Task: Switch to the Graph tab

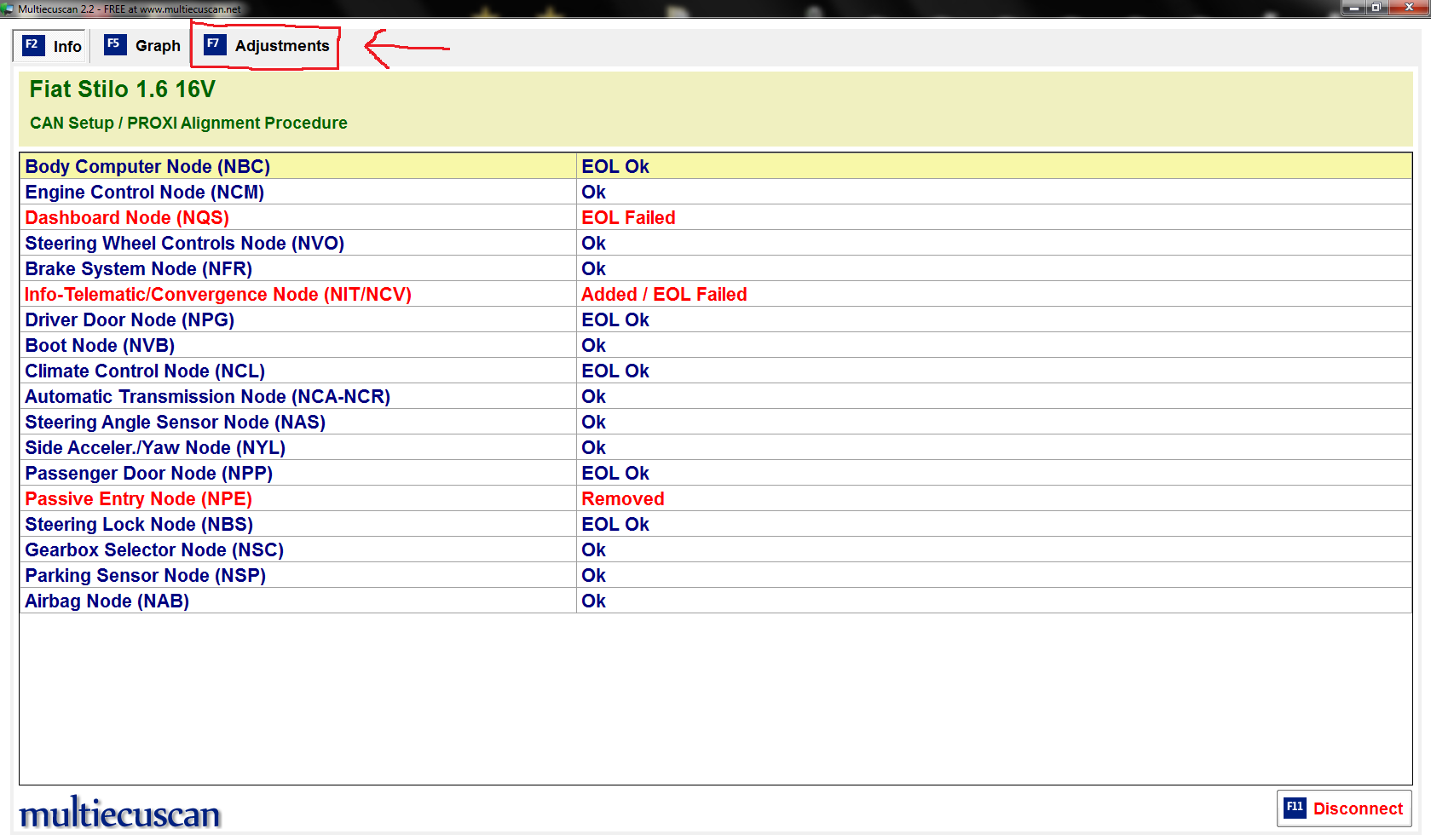Action: 142,46
